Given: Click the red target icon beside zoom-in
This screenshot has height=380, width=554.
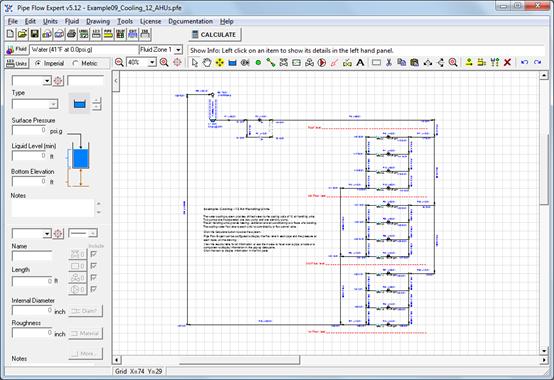Looking at the screenshot, I should 177,63.
